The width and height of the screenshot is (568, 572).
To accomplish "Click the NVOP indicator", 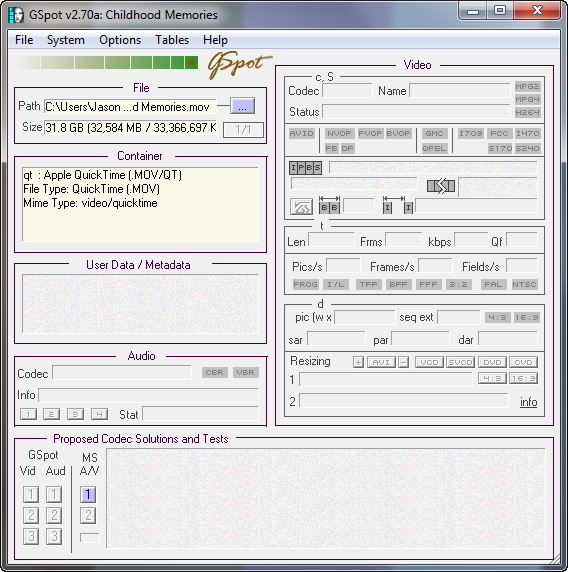I will coord(339,134).
